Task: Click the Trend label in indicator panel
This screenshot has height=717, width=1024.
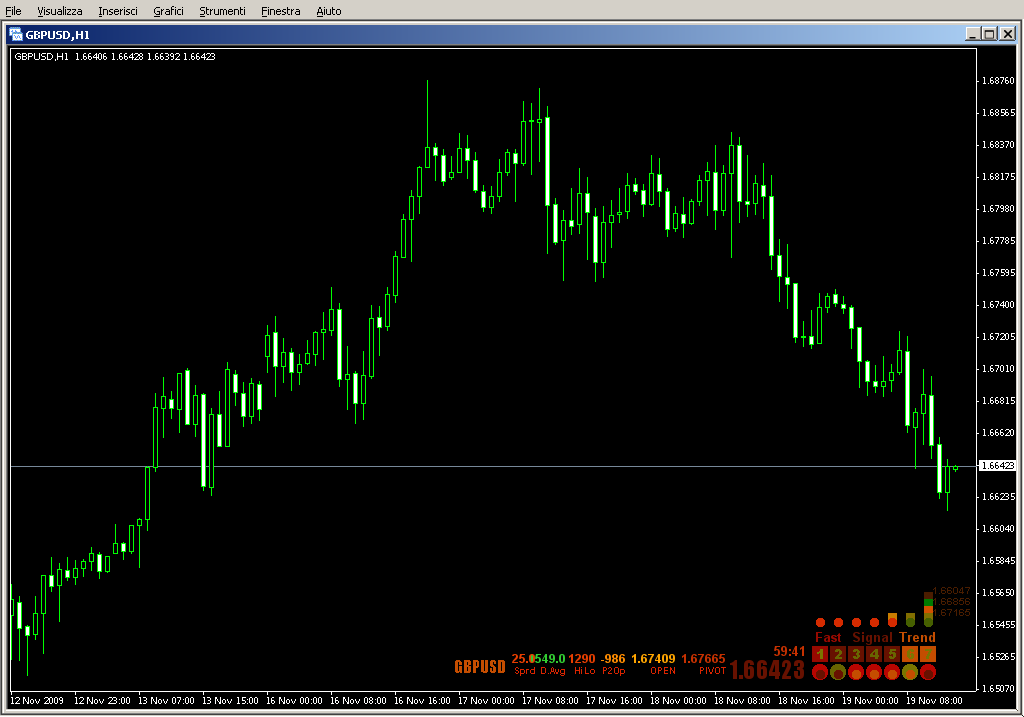Action: click(x=918, y=637)
